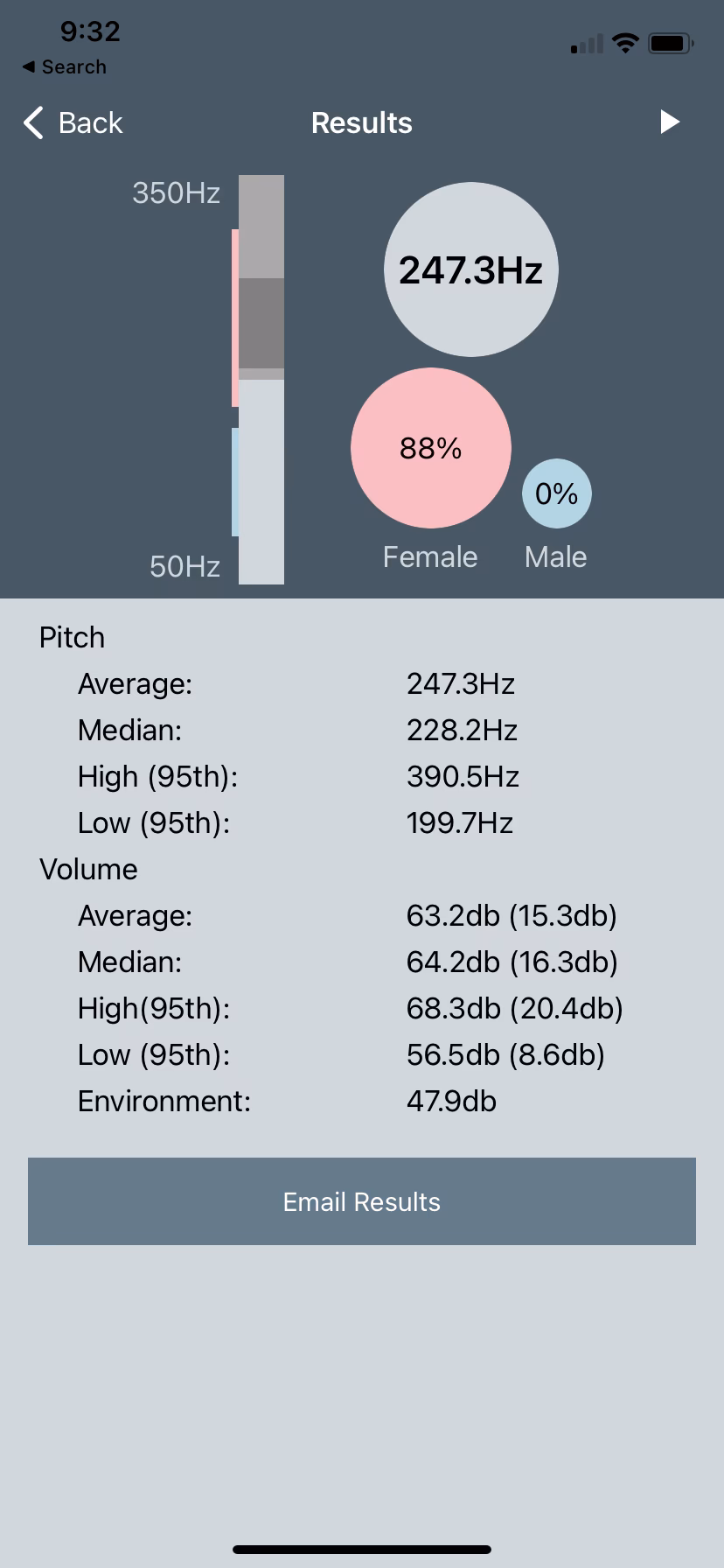Image resolution: width=724 pixels, height=1568 pixels.
Task: Tap the battery indicator icon
Action: tap(670, 43)
